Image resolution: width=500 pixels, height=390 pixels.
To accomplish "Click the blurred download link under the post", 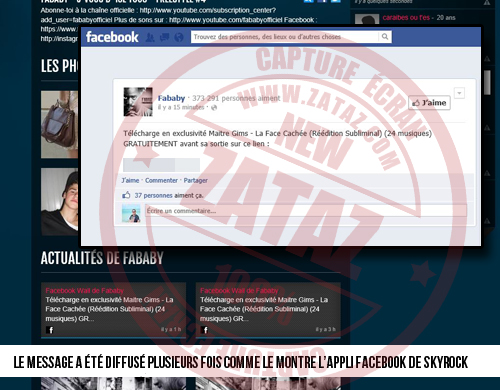I will [161, 165].
